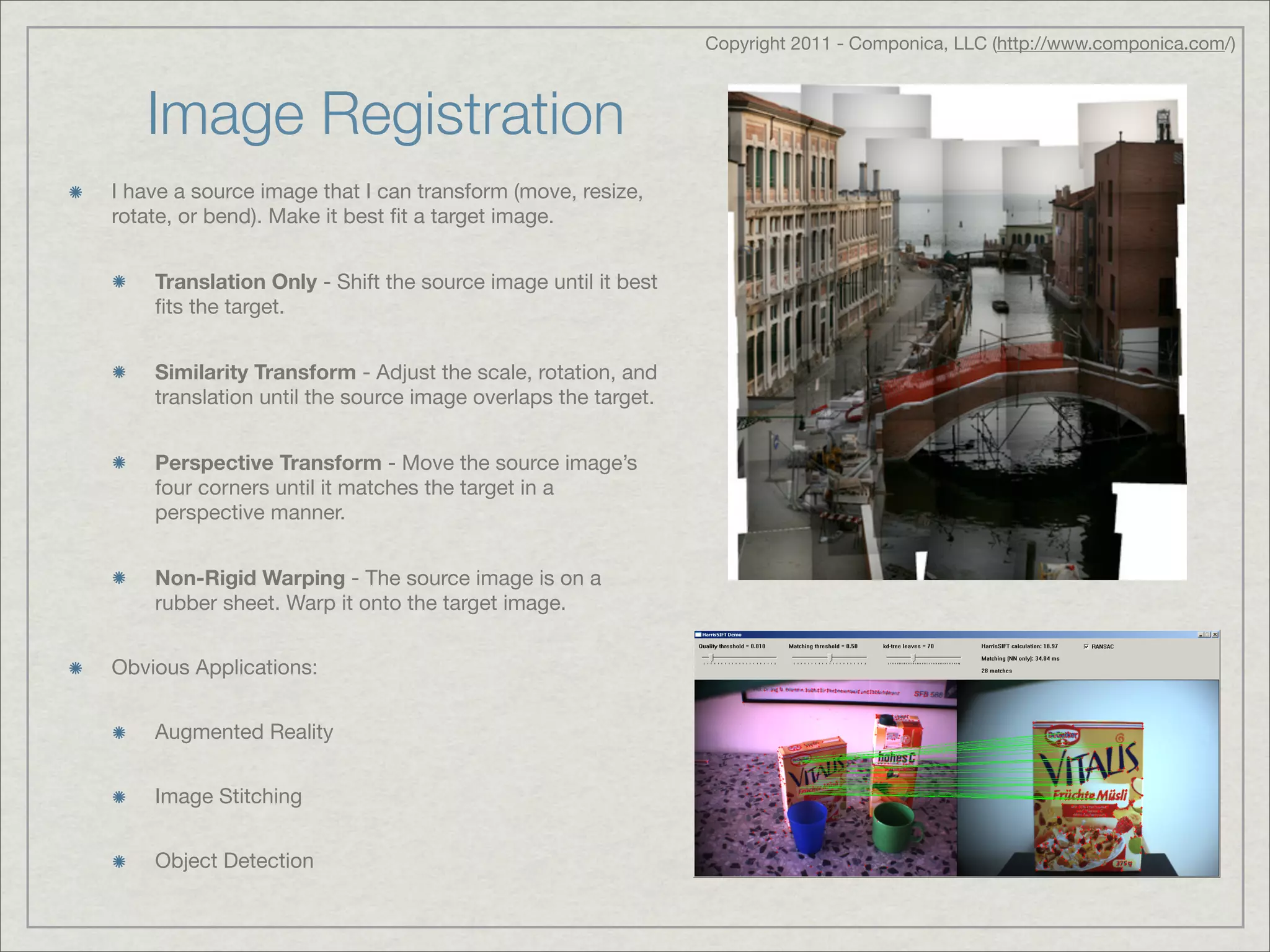Select the Object Detection list item
The image size is (1270, 952).
(x=234, y=861)
